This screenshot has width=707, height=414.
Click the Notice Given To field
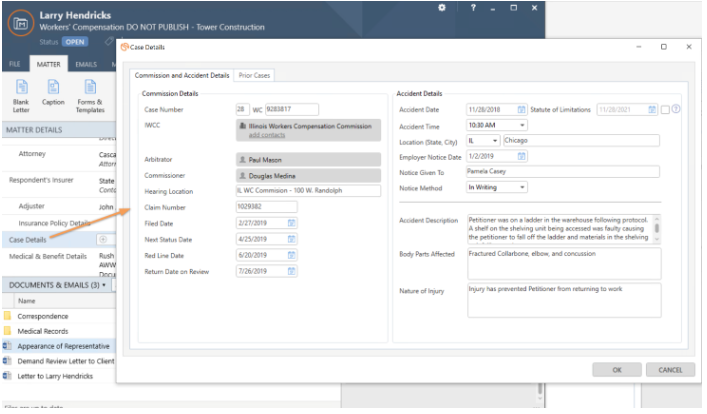tap(563, 171)
